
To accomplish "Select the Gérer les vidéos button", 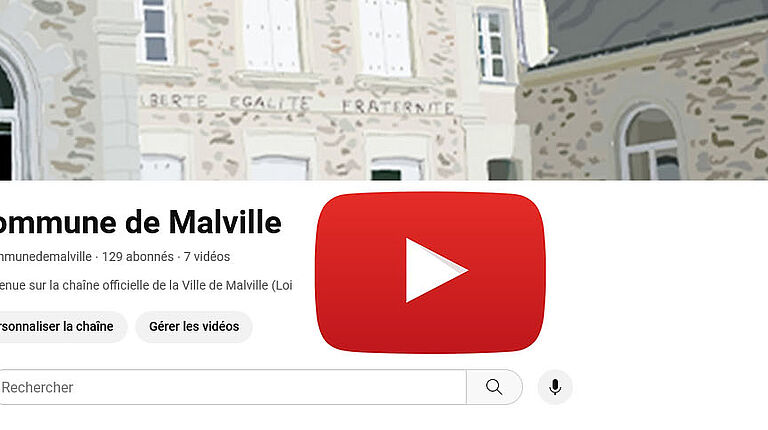I will [194, 327].
